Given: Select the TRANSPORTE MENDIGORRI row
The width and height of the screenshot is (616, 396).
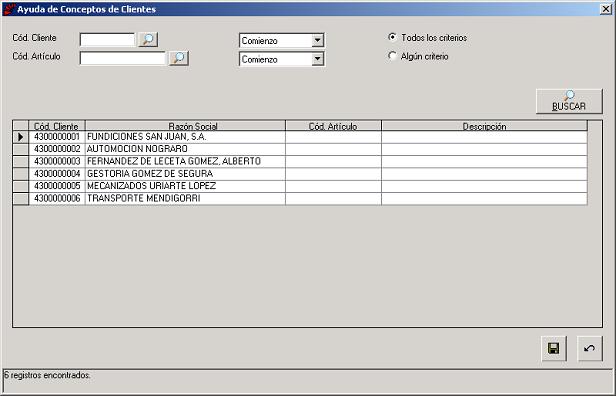Looking at the screenshot, I should pos(300,198).
